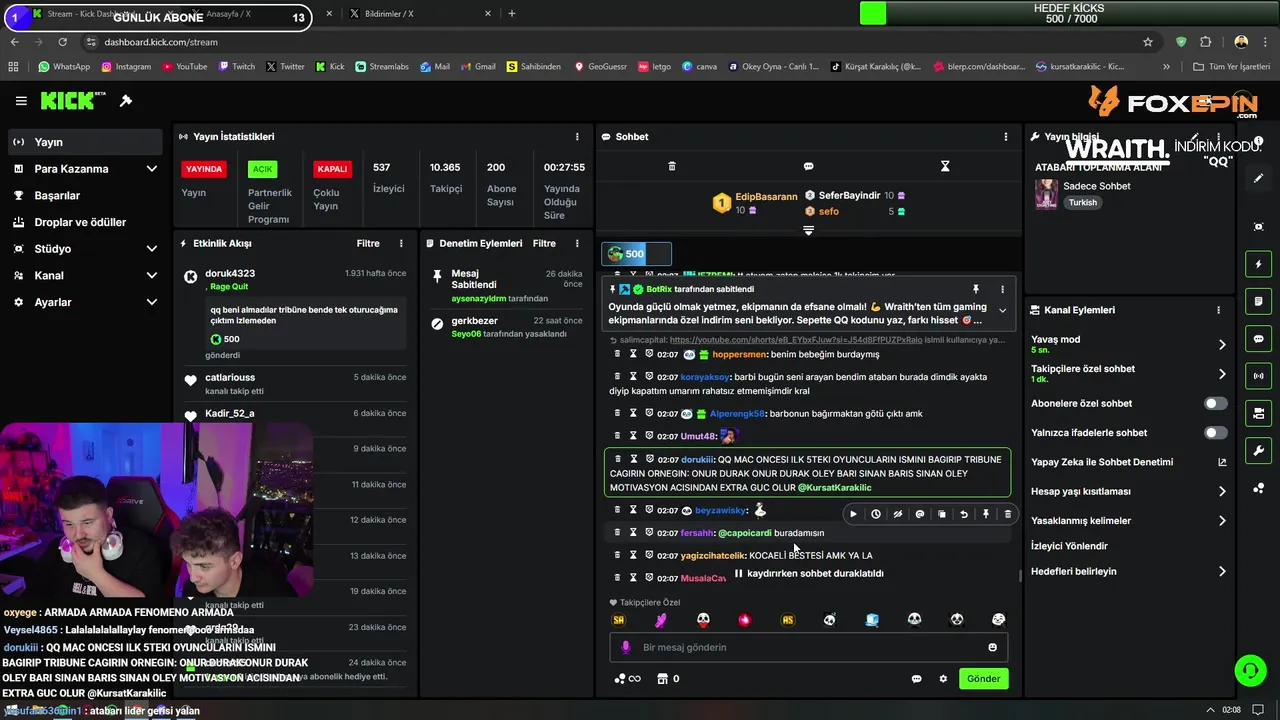
Task: Click mention @ icon in message action bar
Action: [920, 514]
